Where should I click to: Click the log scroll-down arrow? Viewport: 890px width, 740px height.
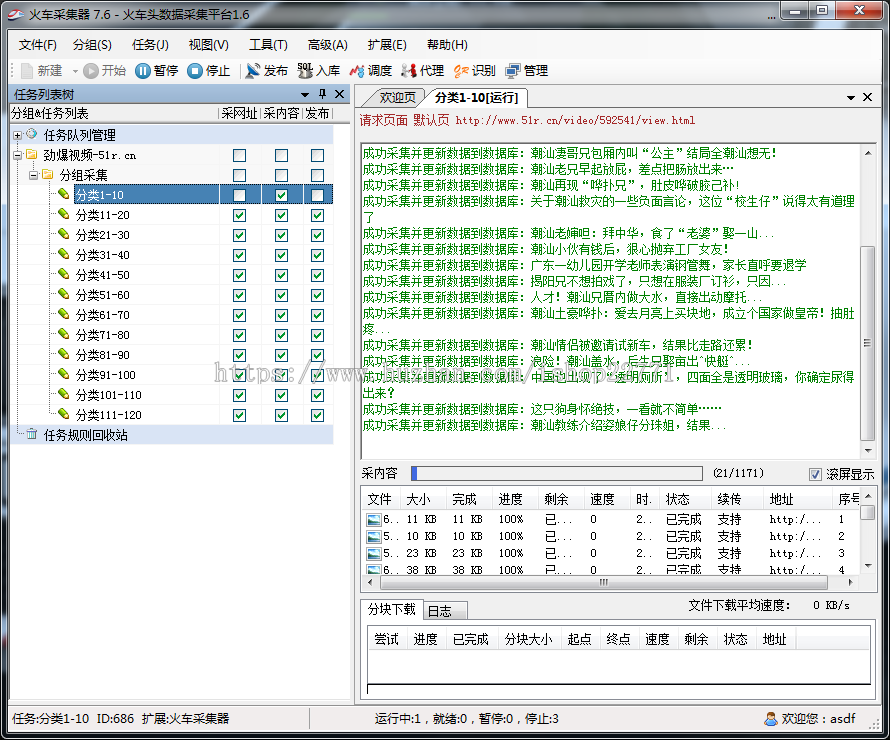(868, 451)
